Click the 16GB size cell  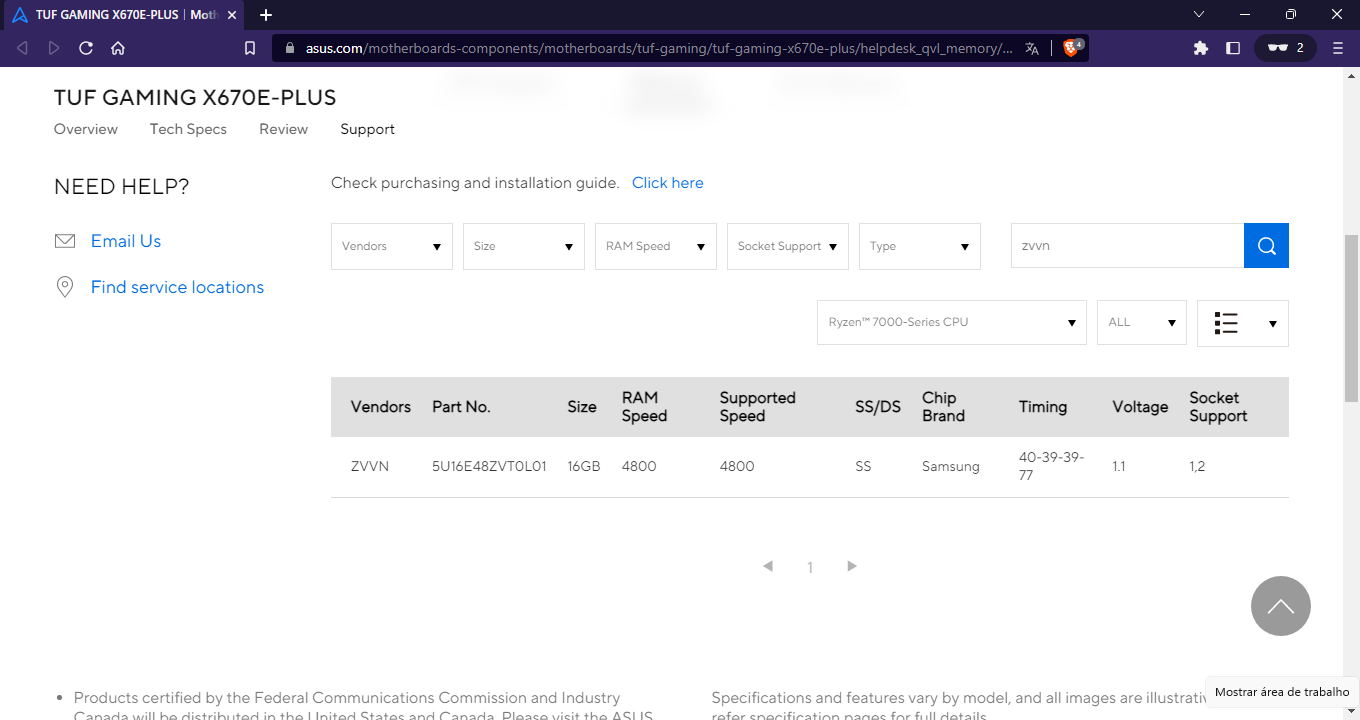[x=584, y=466]
